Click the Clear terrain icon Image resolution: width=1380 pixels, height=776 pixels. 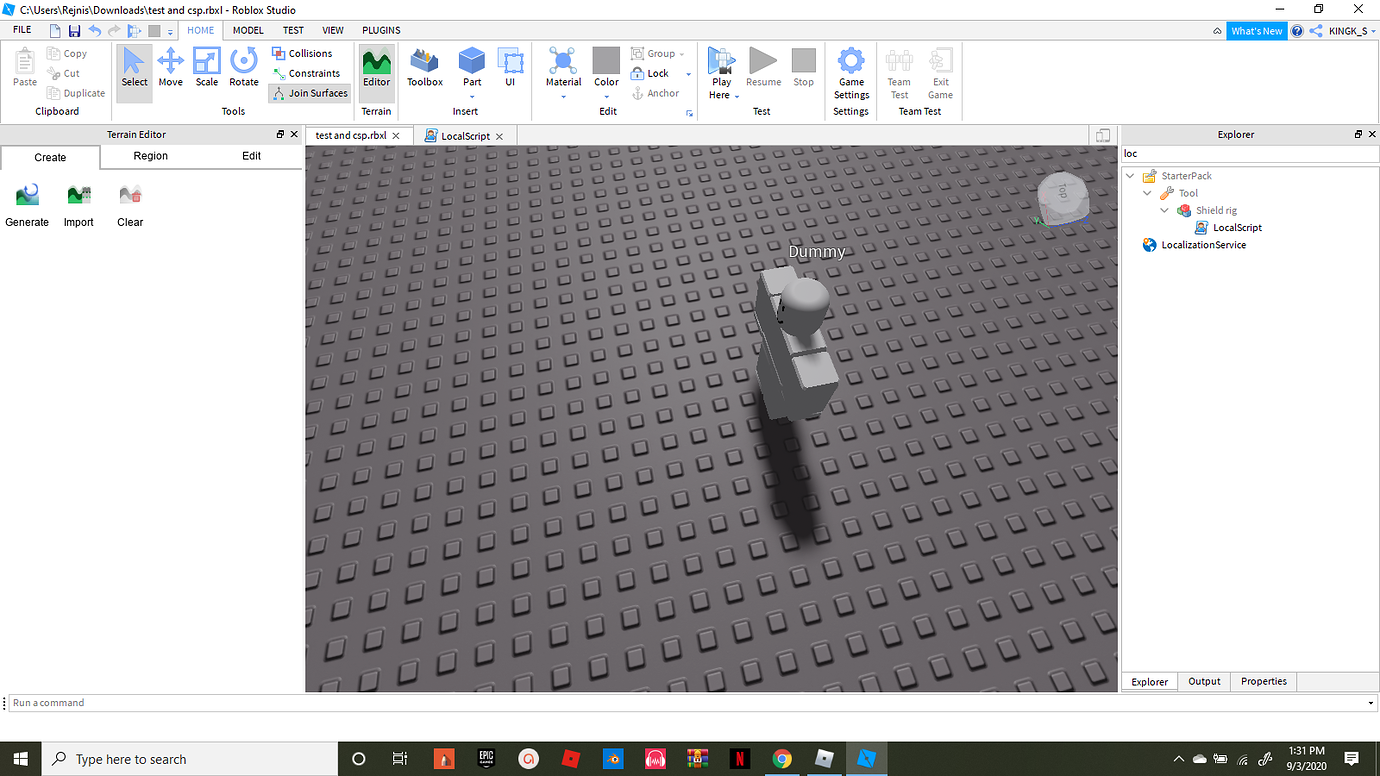(x=130, y=194)
